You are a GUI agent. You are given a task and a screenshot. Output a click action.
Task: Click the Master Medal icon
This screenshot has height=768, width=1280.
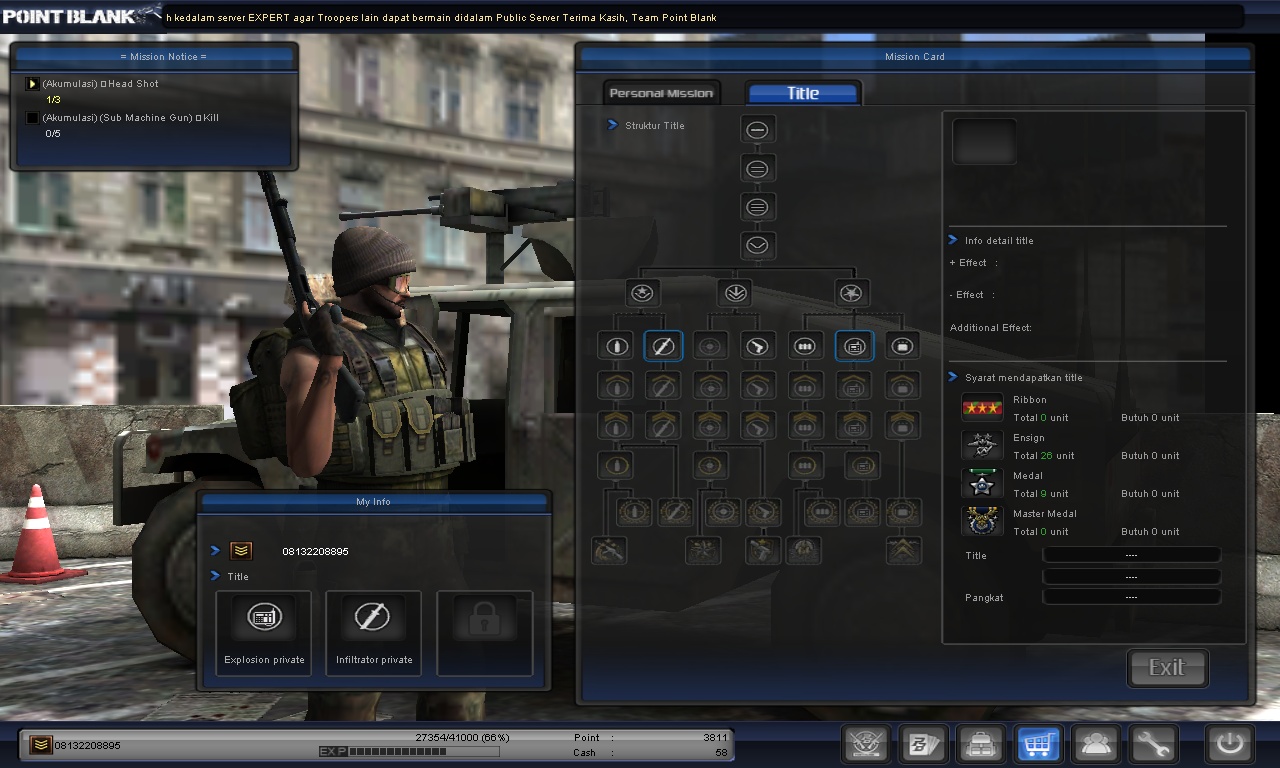[x=982, y=521]
